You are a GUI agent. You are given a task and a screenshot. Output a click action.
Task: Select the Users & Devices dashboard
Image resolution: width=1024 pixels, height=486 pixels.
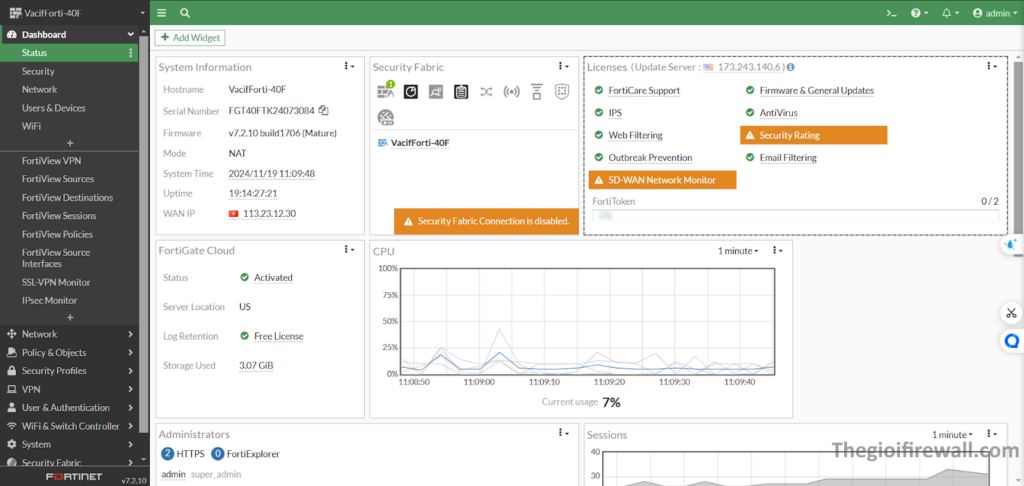pyautogui.click(x=54, y=108)
